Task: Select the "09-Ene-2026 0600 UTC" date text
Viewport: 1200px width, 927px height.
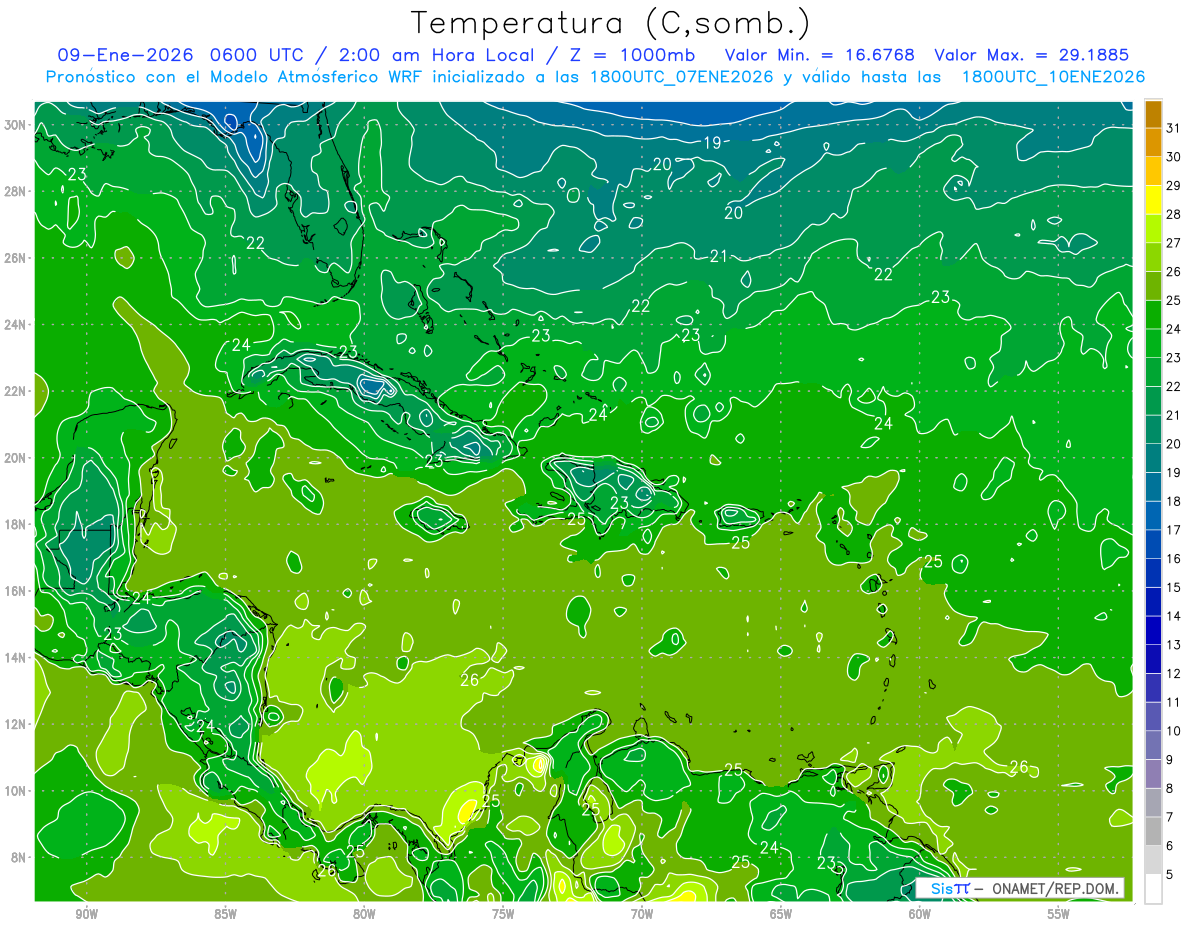Action: click(x=176, y=55)
